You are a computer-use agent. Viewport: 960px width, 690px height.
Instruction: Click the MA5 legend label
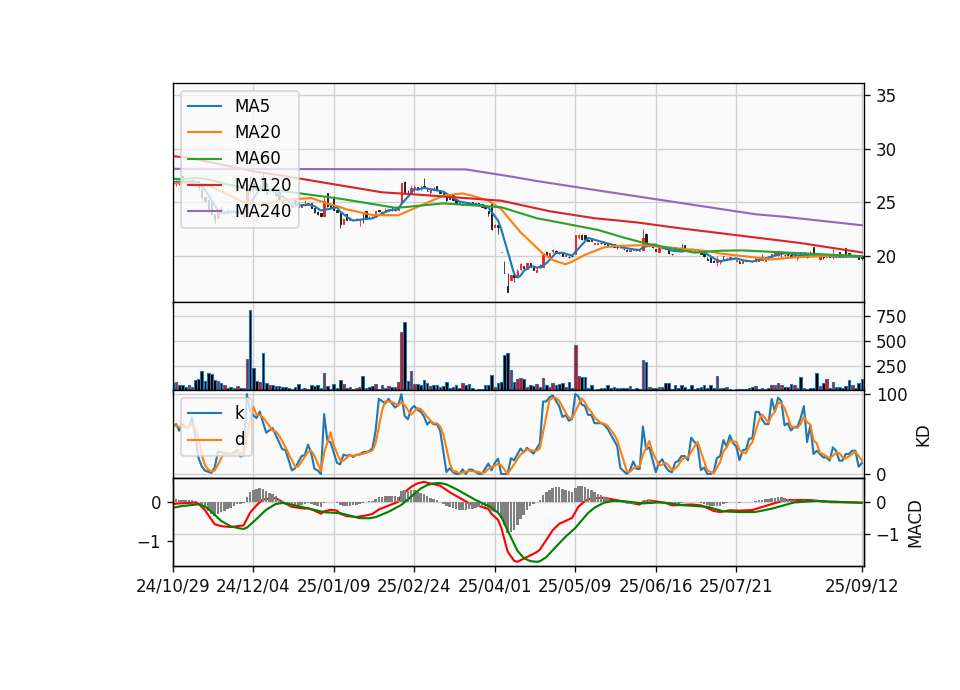[252, 106]
